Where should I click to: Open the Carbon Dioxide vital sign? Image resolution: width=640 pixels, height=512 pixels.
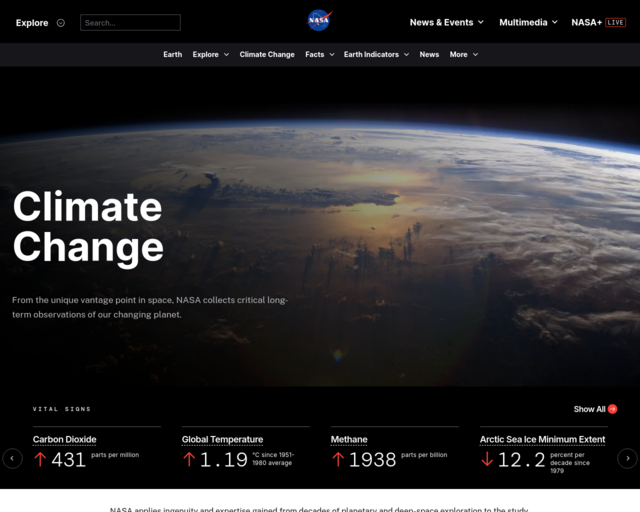click(64, 440)
